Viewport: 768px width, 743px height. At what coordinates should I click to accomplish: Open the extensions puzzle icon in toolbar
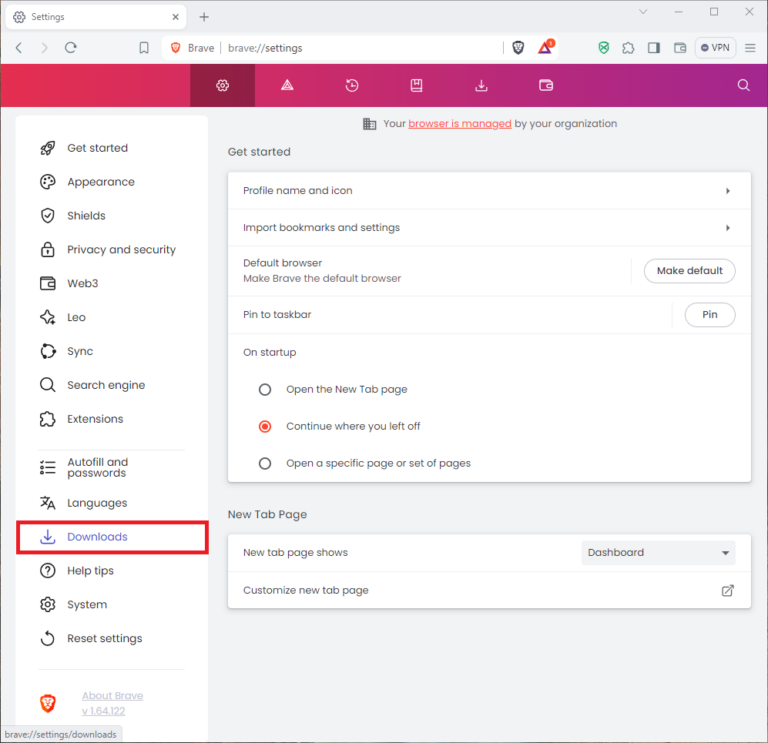pyautogui.click(x=628, y=48)
